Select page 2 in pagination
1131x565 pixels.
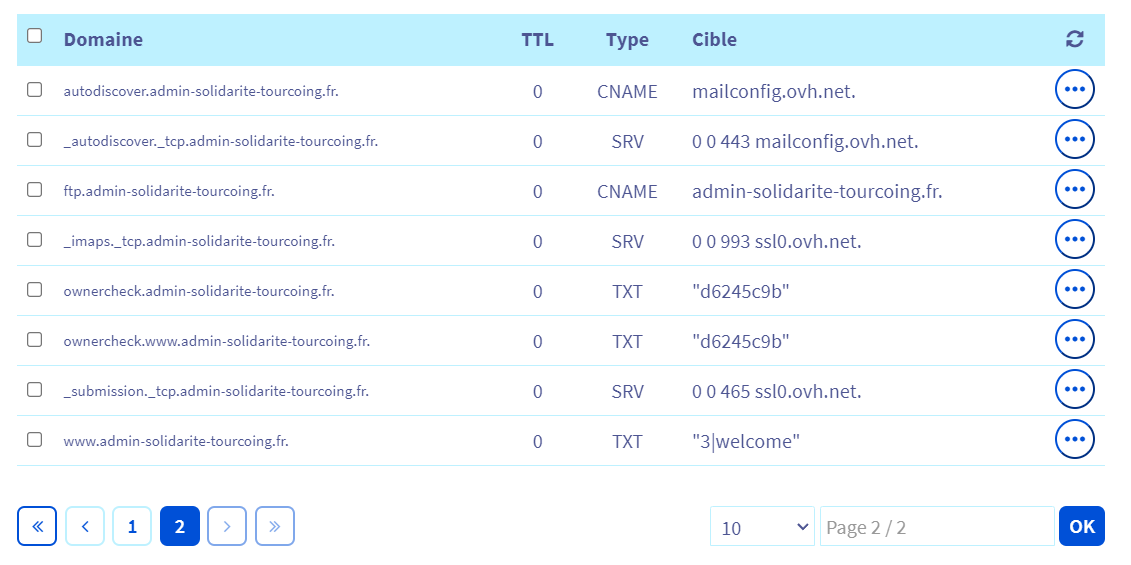(x=180, y=526)
